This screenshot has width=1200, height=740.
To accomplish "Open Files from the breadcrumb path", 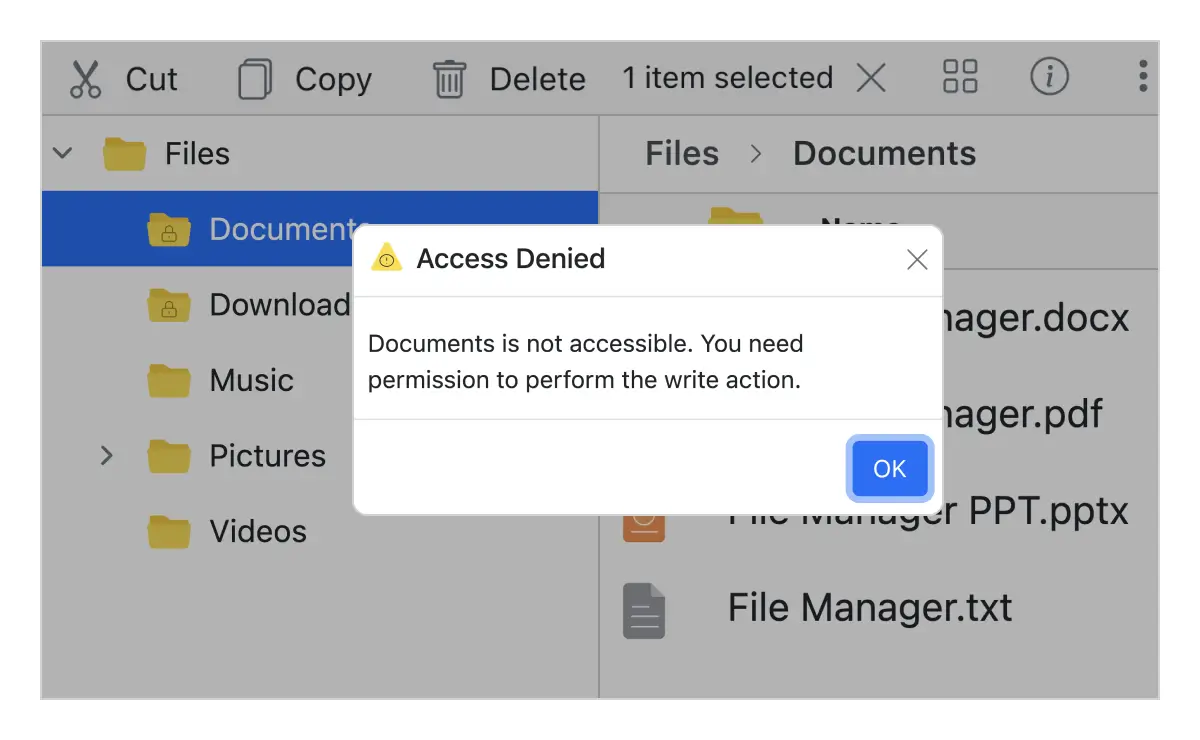I will coord(681,153).
